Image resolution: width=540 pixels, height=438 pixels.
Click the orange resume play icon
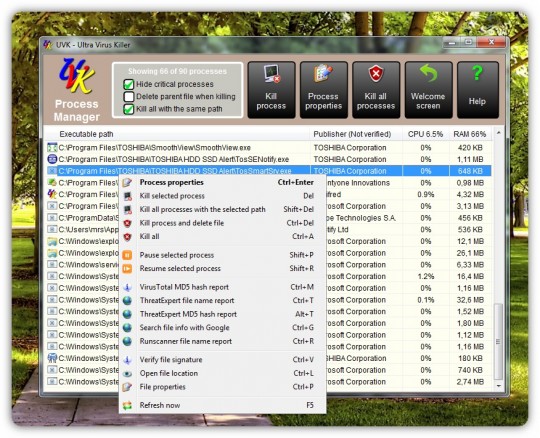pyautogui.click(x=127, y=269)
